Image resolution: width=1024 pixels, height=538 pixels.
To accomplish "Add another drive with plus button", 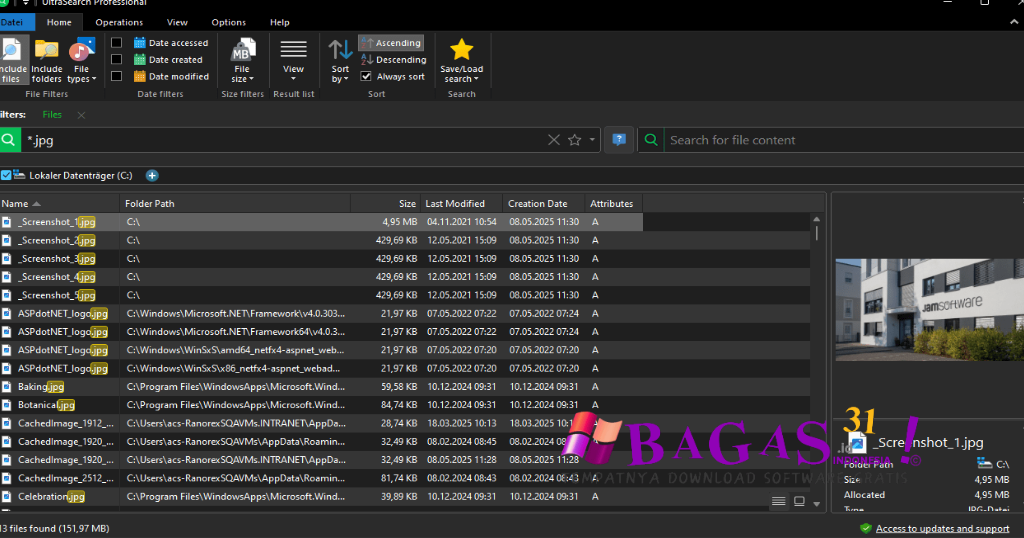I will click(x=152, y=175).
